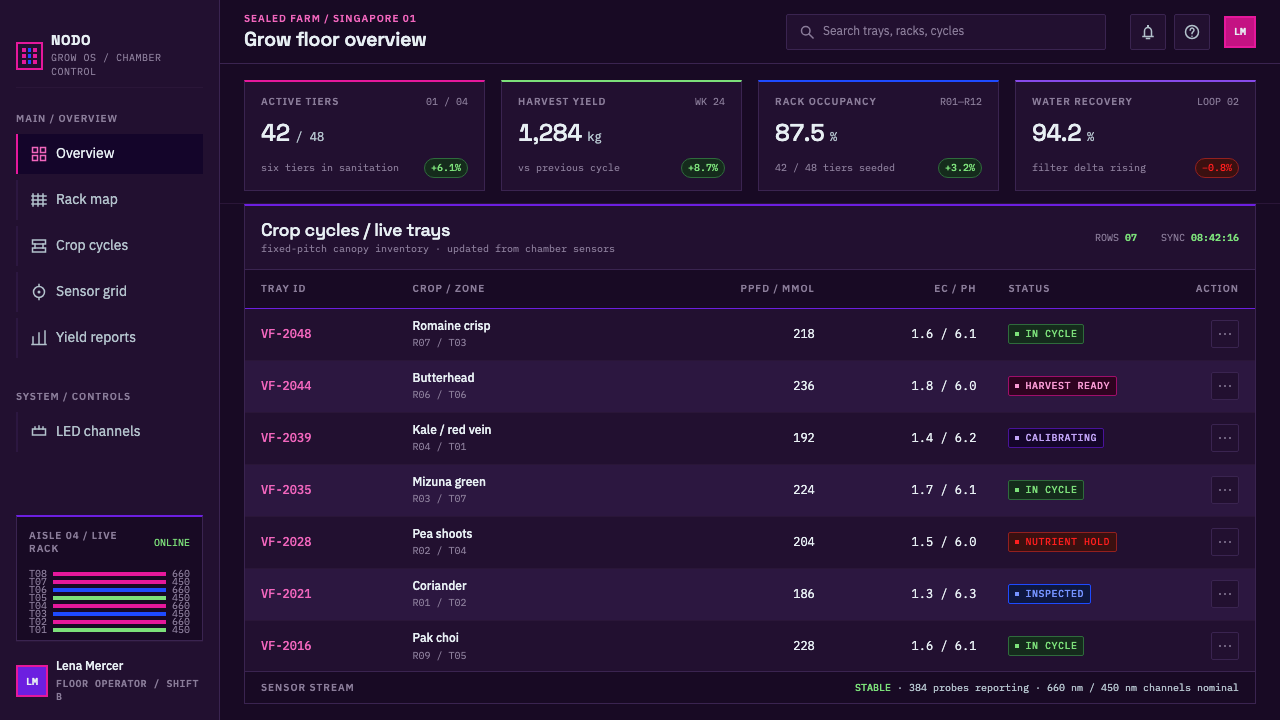The height and width of the screenshot is (720, 1280).
Task: Open actions menu for tray VF-2035
Action: (1225, 490)
